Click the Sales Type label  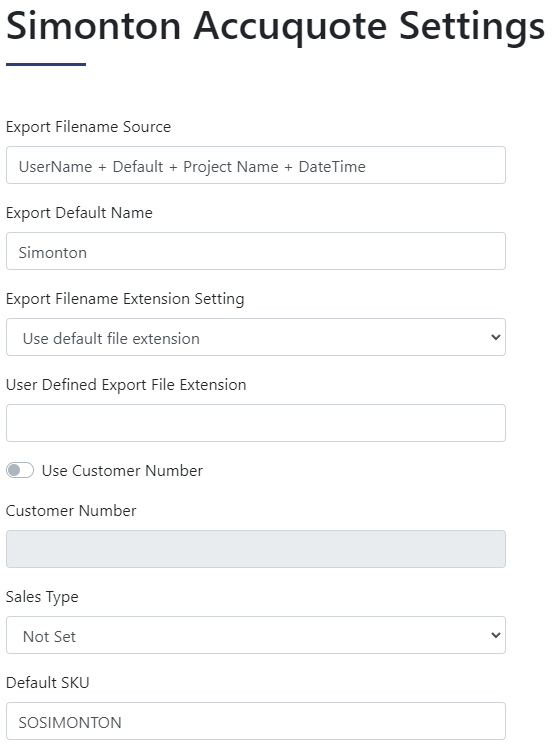pyautogui.click(x=42, y=597)
